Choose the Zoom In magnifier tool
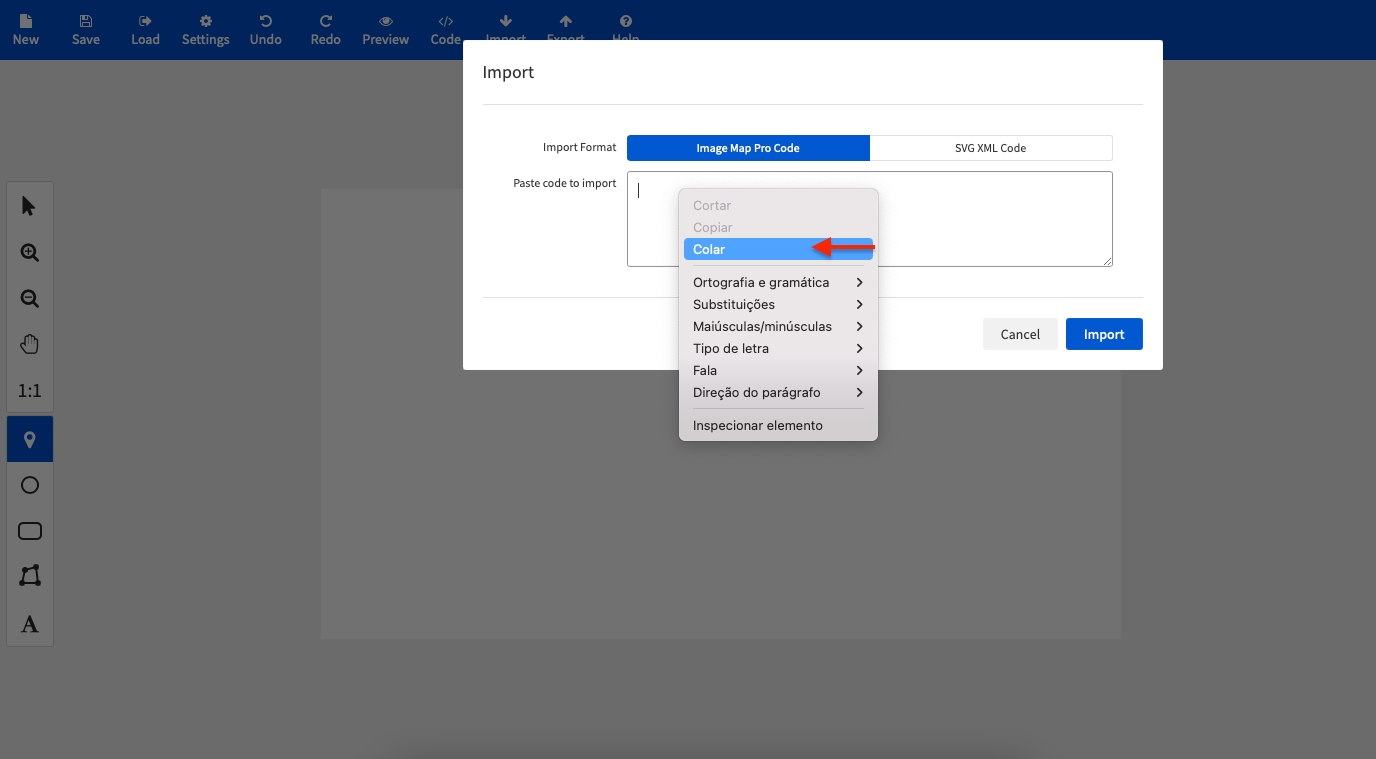 (x=30, y=252)
